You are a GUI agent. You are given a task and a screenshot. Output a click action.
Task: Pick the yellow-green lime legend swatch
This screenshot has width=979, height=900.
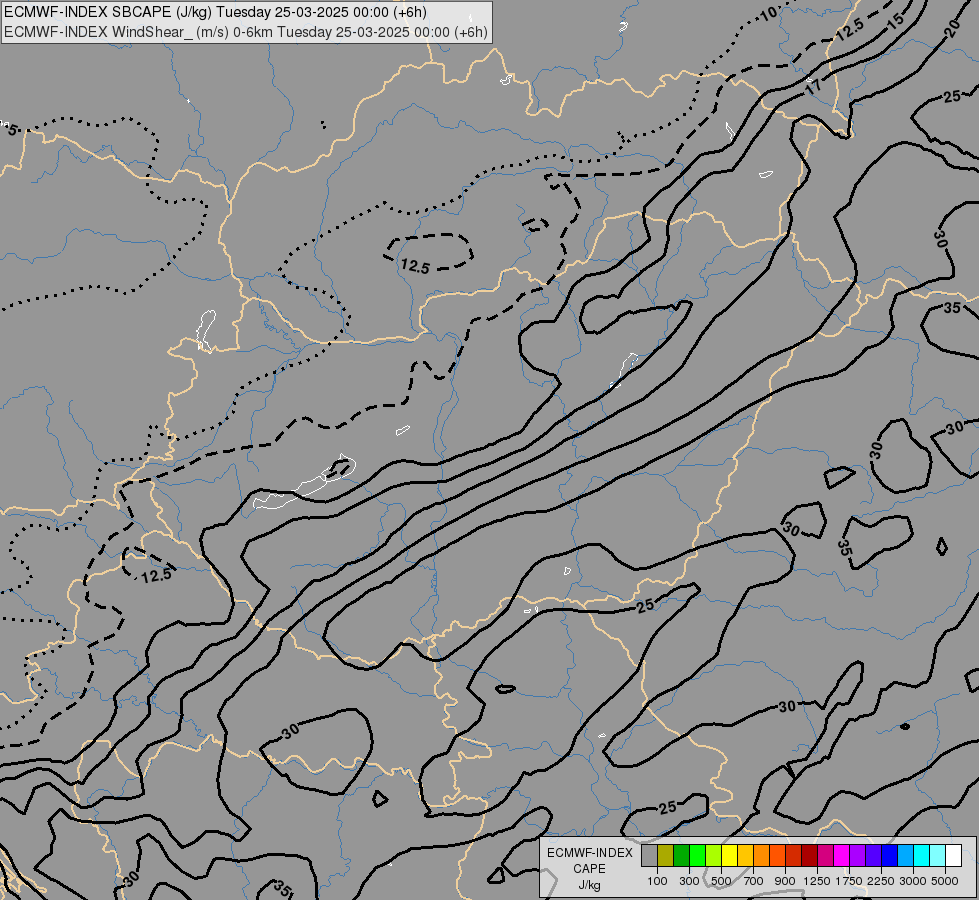click(714, 855)
